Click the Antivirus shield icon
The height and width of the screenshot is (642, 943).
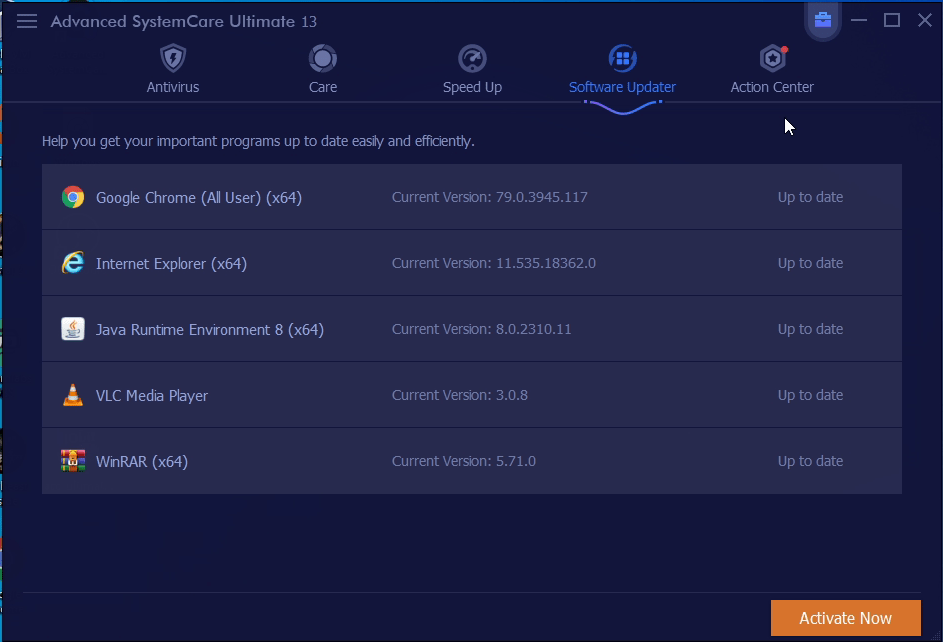pyautogui.click(x=173, y=58)
